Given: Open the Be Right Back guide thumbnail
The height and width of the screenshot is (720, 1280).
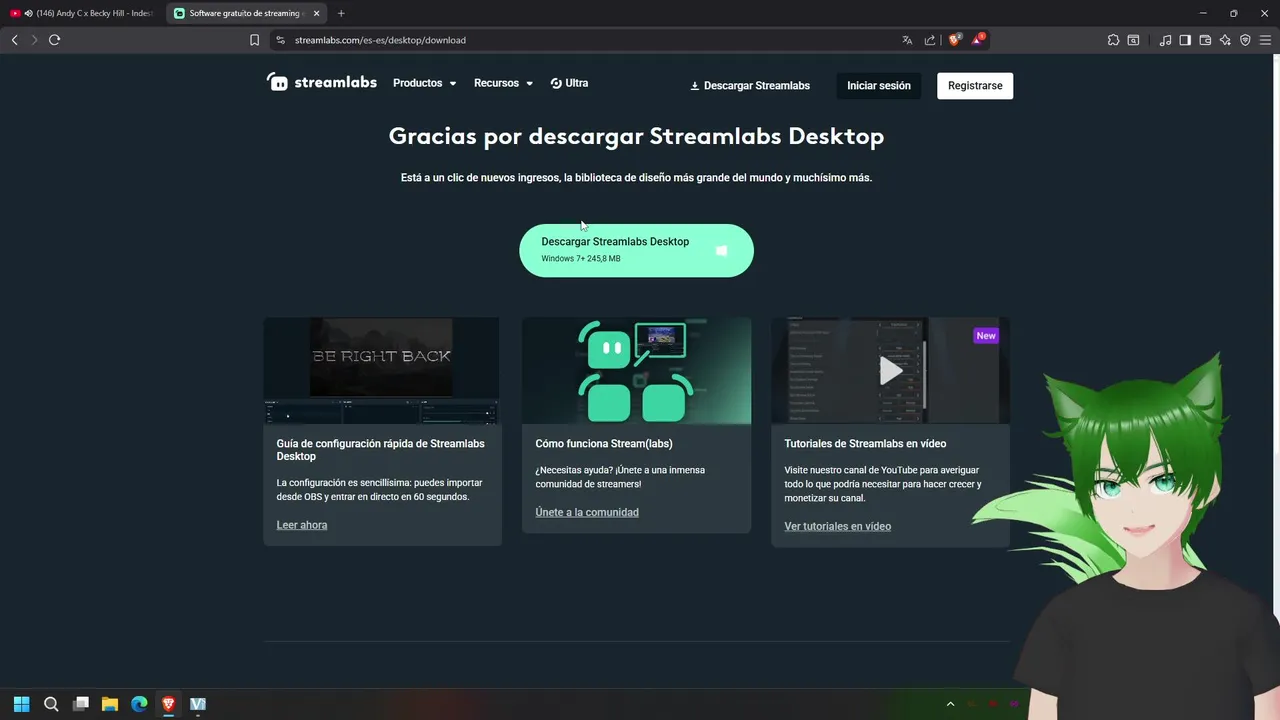Looking at the screenshot, I should pos(381,371).
